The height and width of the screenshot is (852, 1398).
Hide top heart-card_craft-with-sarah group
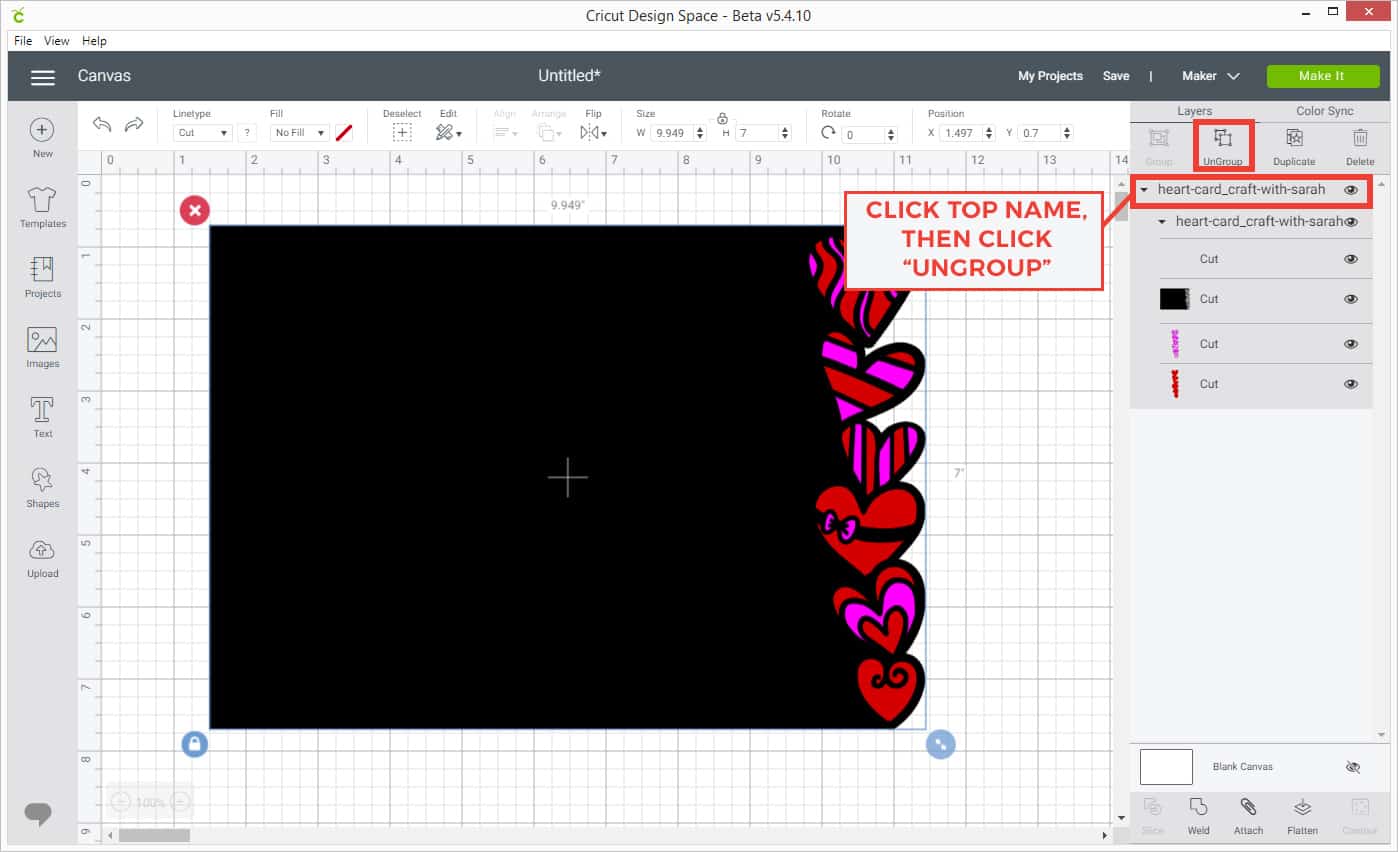(1351, 190)
